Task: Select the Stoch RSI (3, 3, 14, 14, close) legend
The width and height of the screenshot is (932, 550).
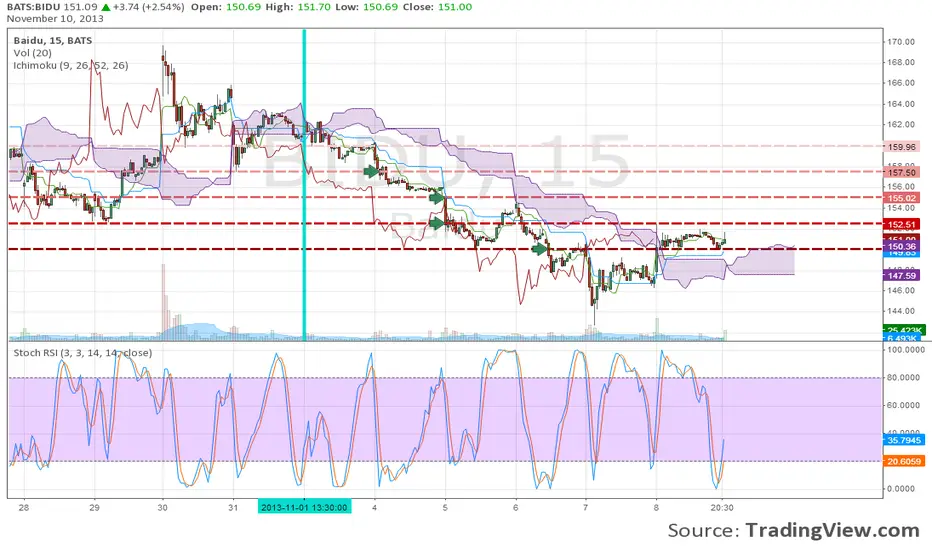Action: (x=83, y=353)
